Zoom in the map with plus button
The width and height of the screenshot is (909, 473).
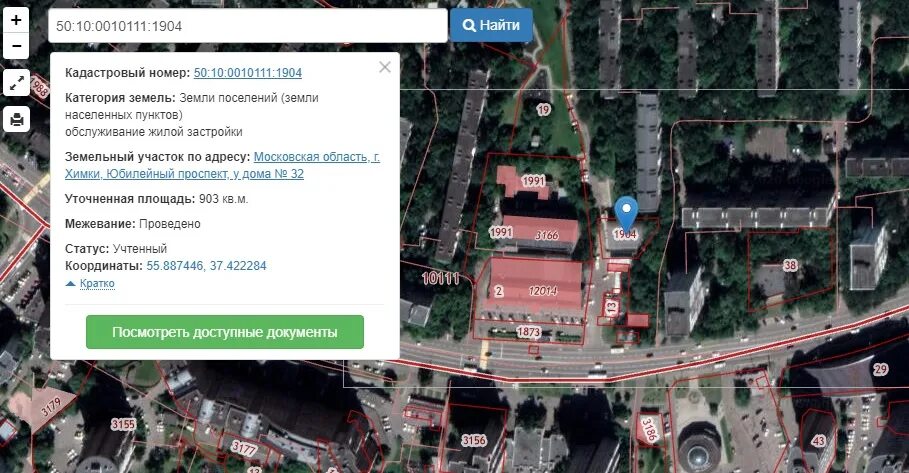[x=16, y=20]
